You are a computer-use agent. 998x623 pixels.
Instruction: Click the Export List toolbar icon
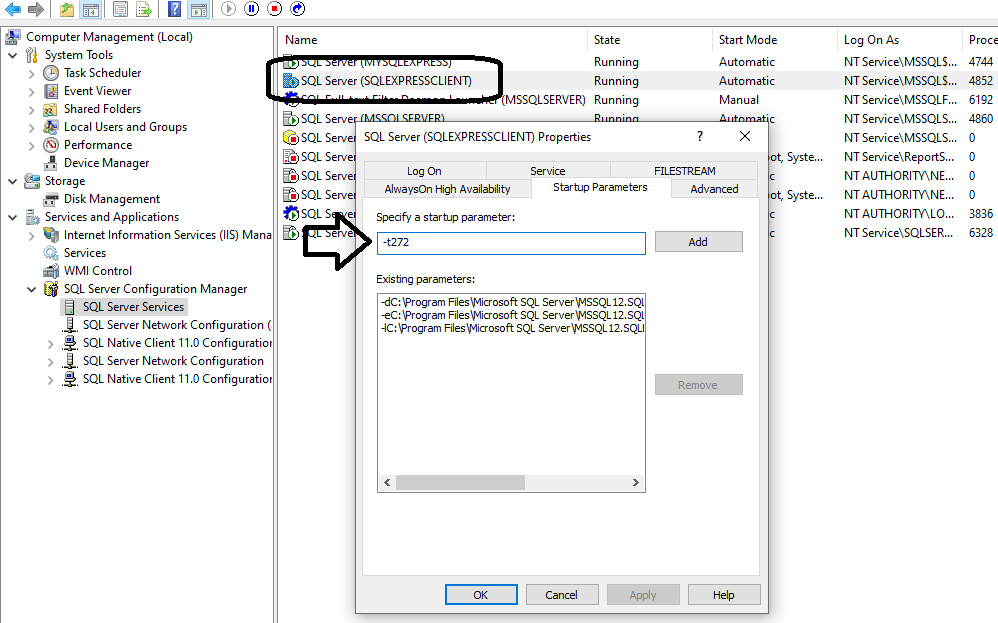point(144,9)
